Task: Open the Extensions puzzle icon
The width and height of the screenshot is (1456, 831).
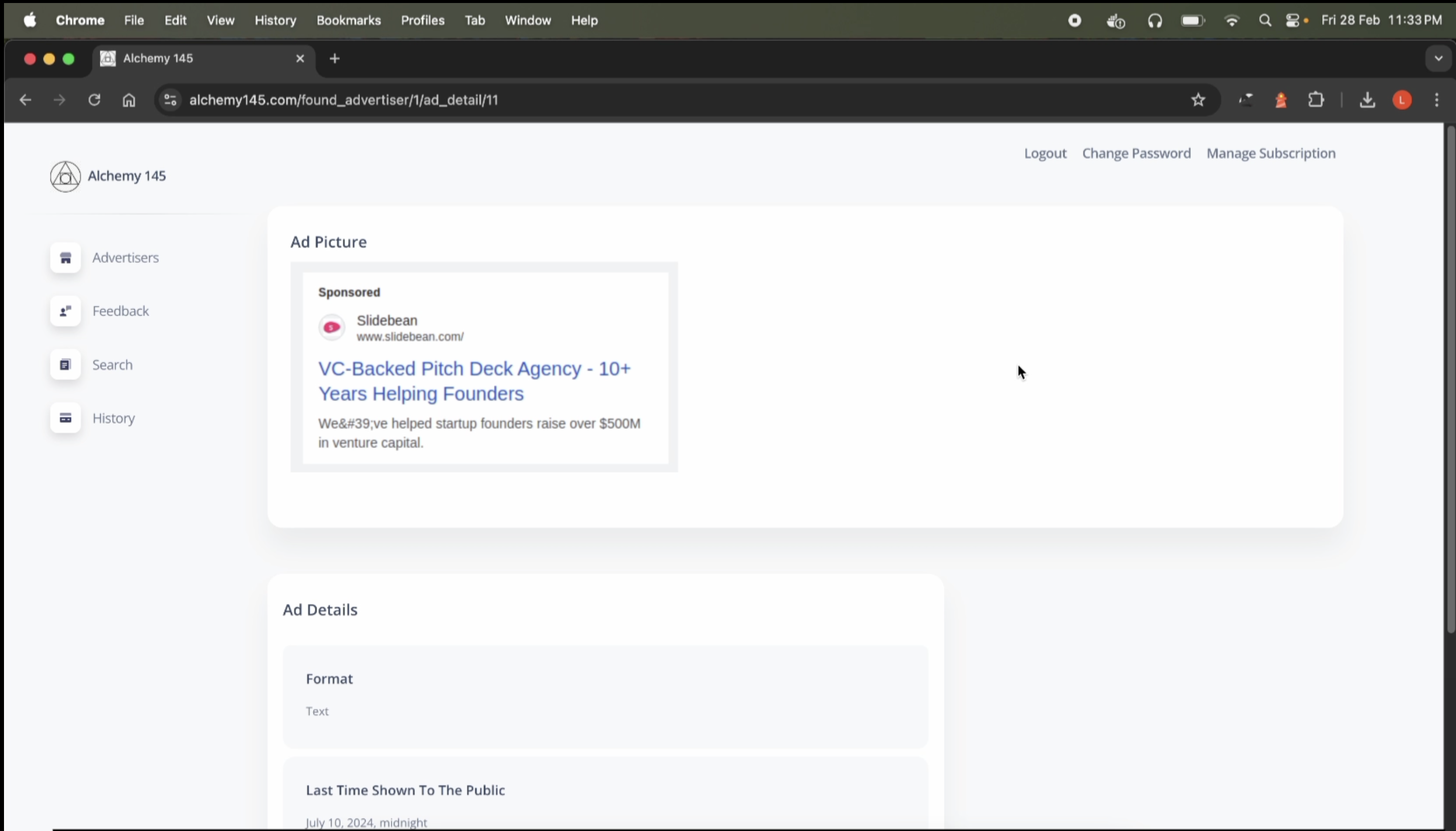Action: point(1316,100)
